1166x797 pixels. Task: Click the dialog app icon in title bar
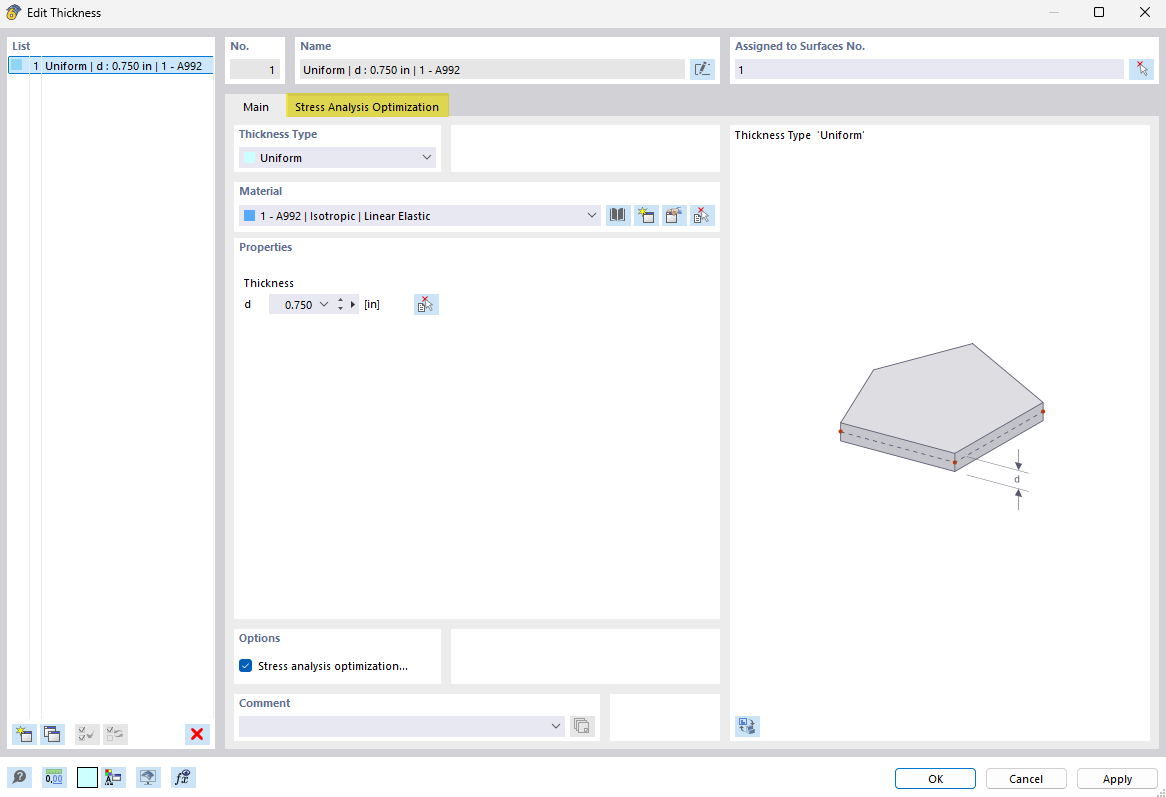[x=13, y=13]
